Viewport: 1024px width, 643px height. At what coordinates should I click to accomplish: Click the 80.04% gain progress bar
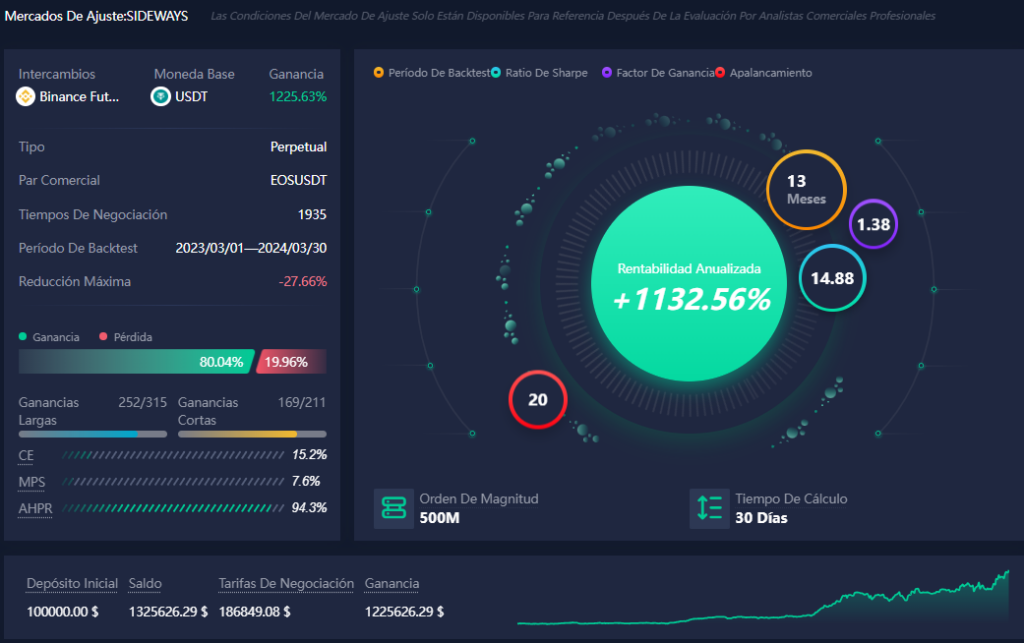pos(130,361)
